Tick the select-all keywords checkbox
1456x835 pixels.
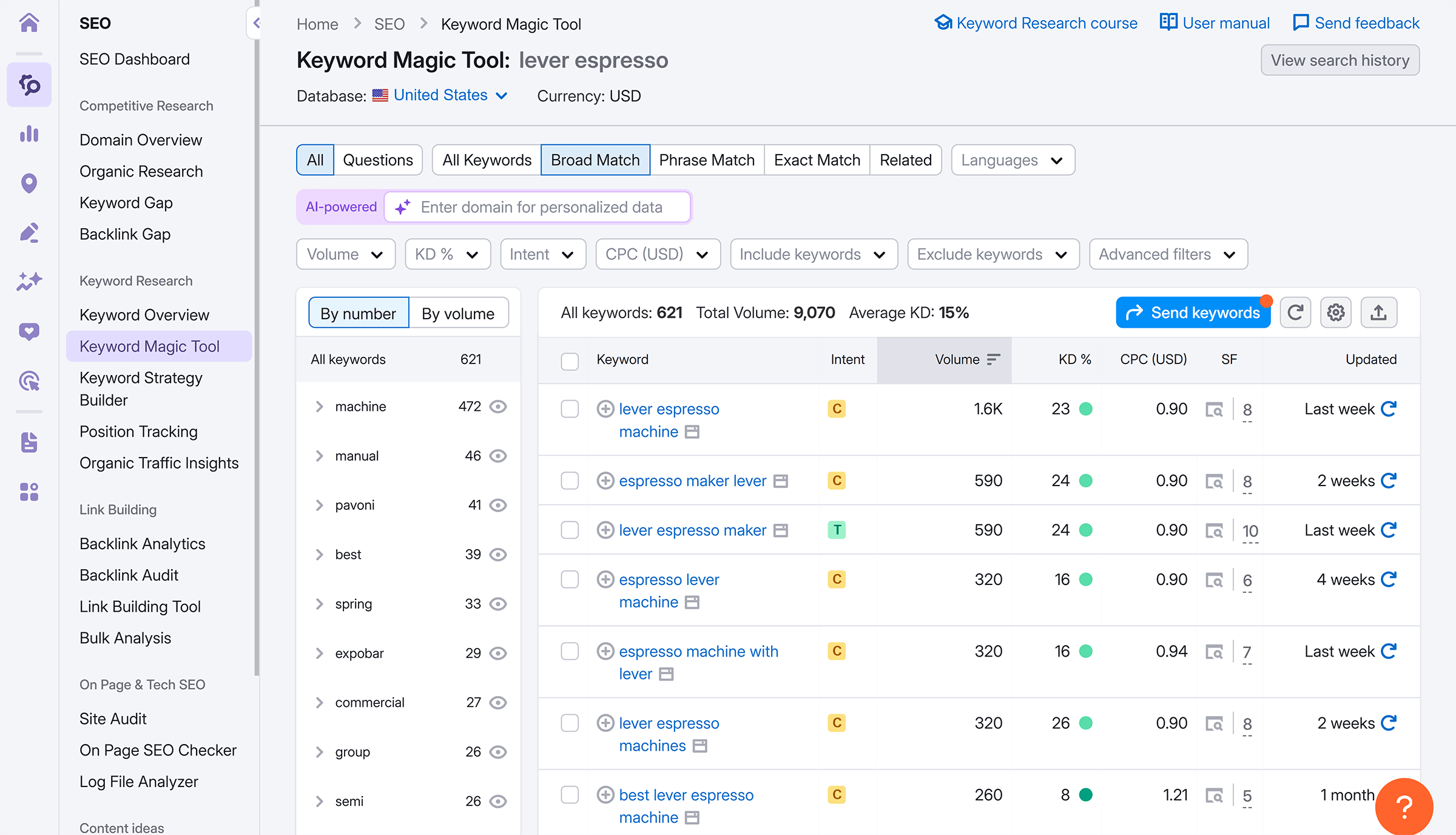point(570,361)
